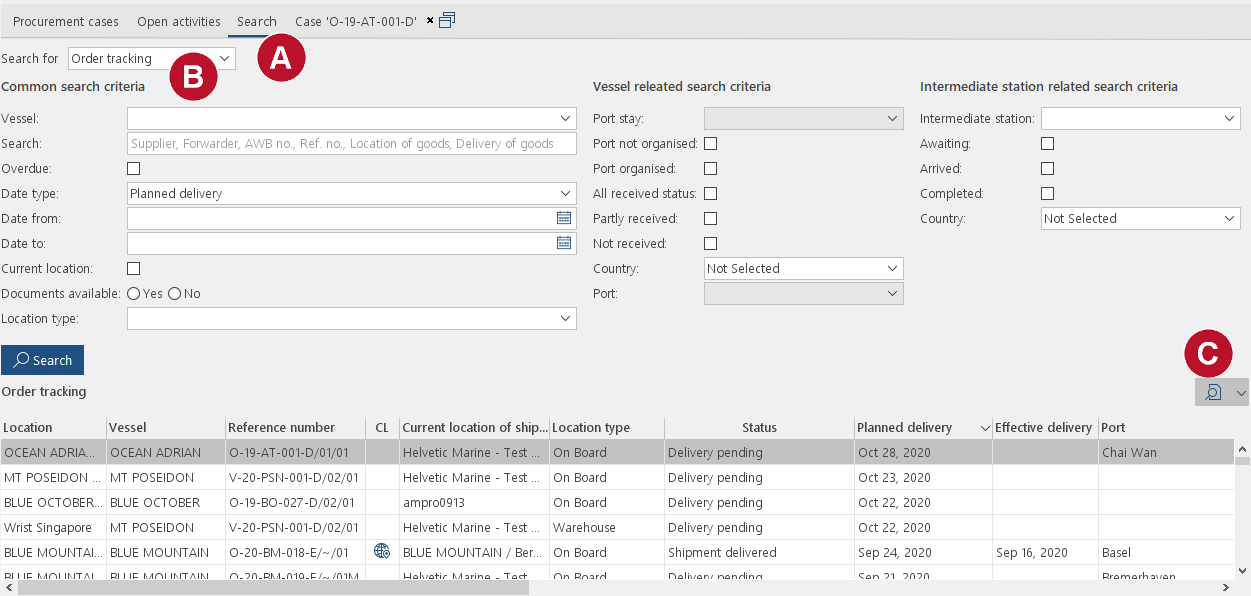Open the Date type Planned delivery dropdown
This screenshot has width=1251, height=596.
click(352, 193)
